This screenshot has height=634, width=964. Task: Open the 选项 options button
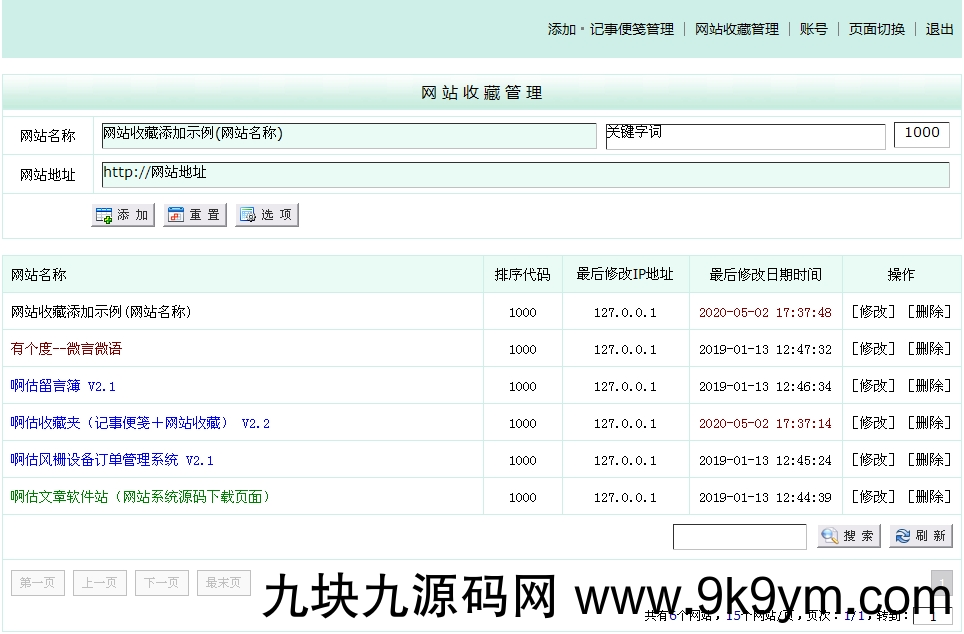click(267, 215)
